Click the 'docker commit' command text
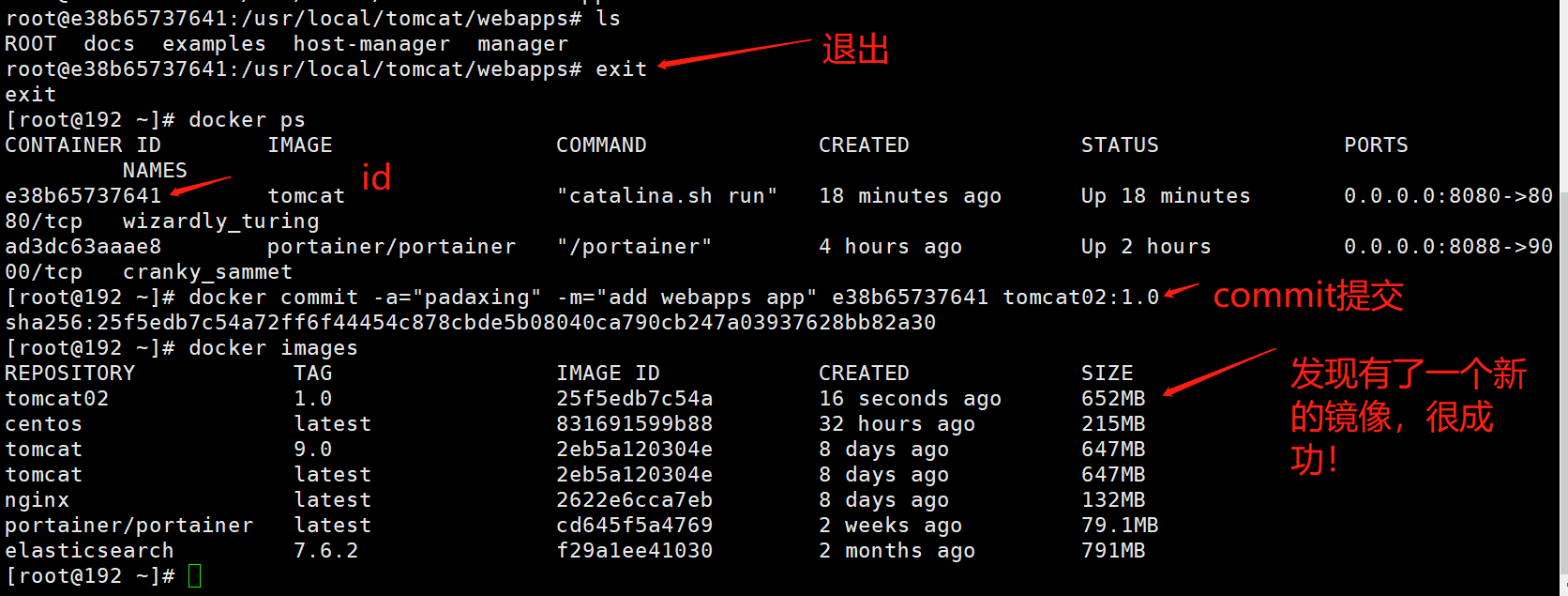The image size is (1568, 596). tap(273, 298)
